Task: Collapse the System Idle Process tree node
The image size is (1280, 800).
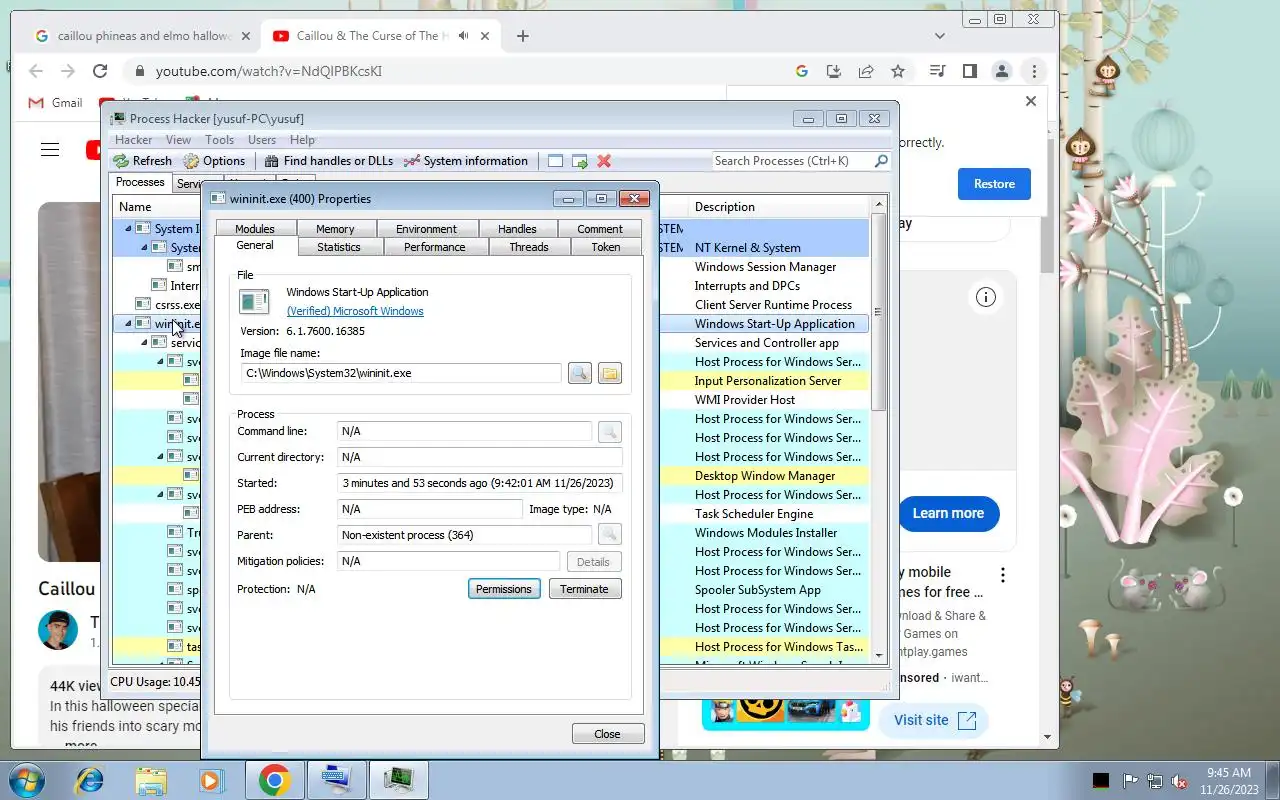Action: pos(128,229)
